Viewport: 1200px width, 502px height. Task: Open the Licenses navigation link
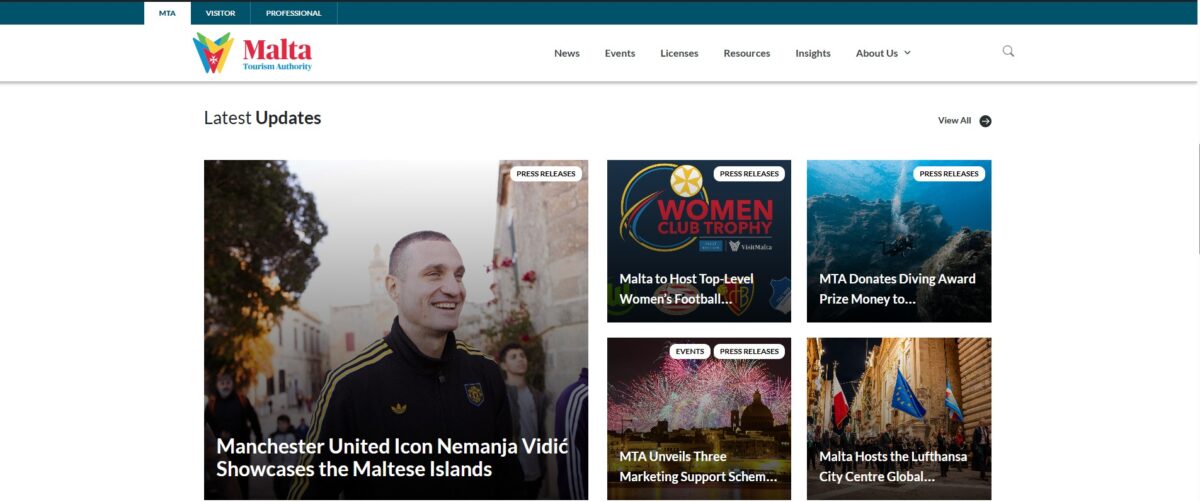click(679, 53)
